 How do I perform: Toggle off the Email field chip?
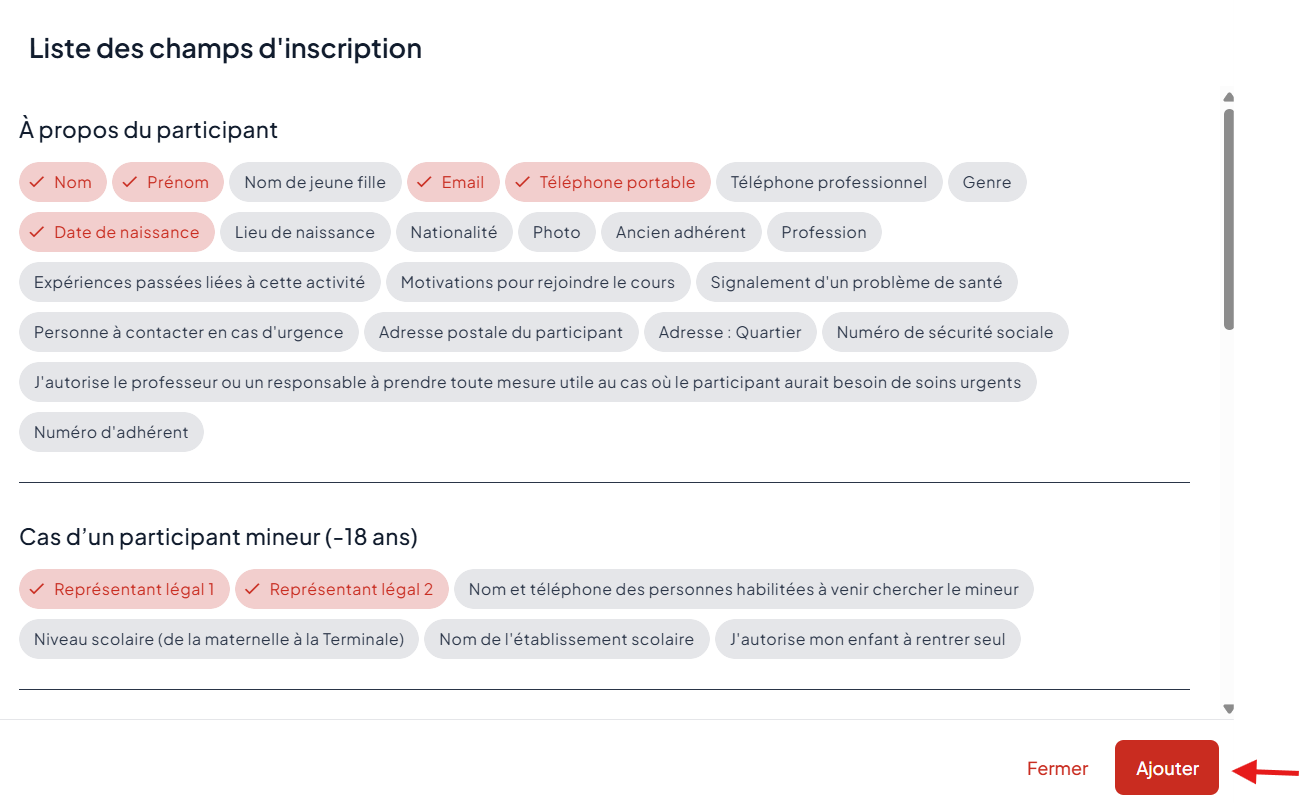point(452,182)
